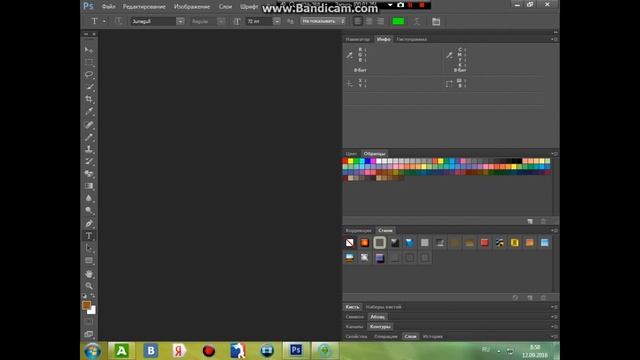The width and height of the screenshot is (640, 360).
Task: Switch to the Слои panel tab
Action: tap(410, 336)
